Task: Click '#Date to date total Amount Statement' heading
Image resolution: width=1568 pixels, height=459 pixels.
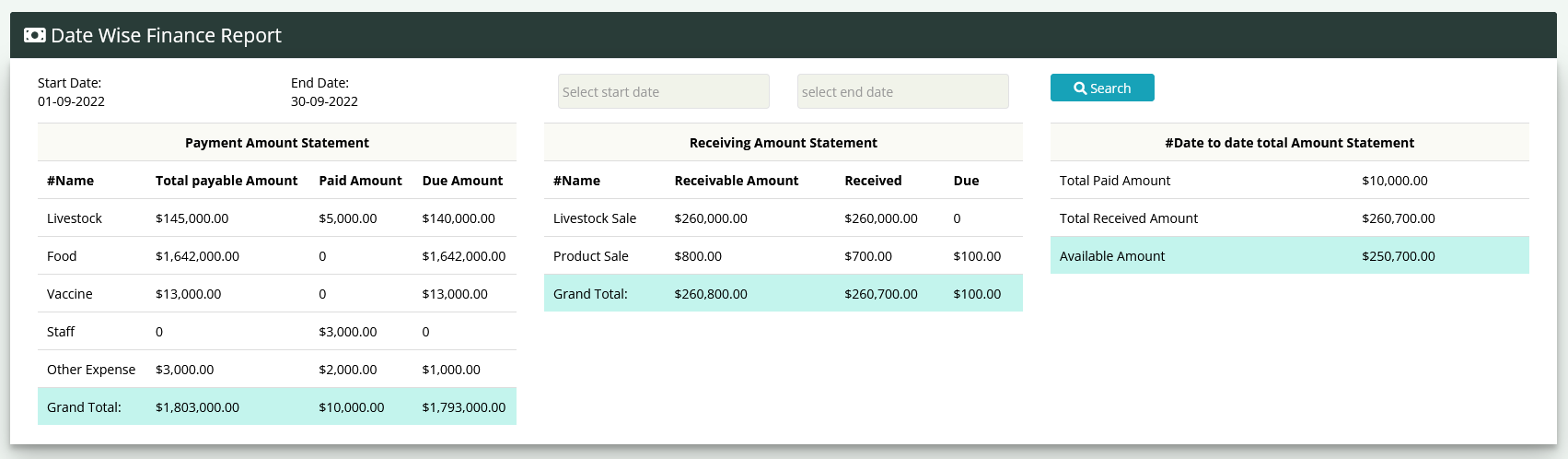Action: (x=1289, y=143)
